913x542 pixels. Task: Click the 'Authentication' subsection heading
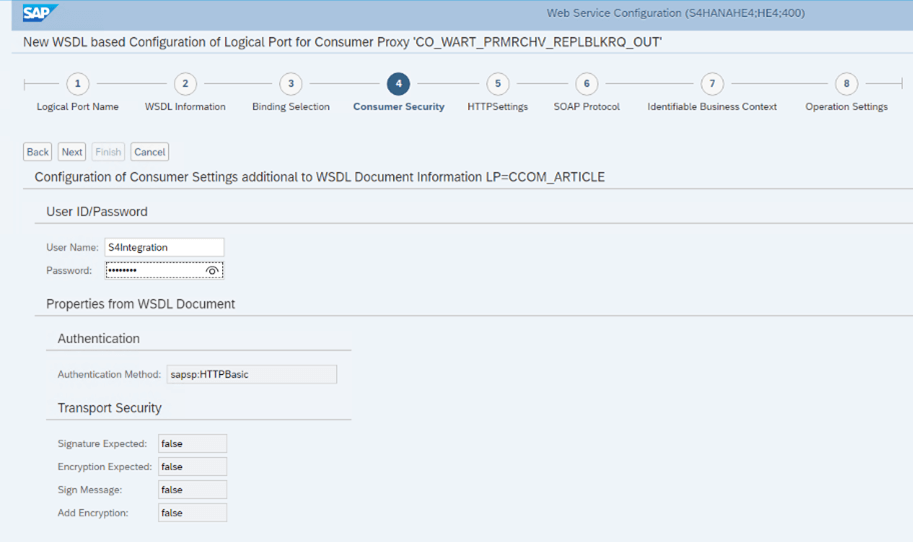pos(98,339)
